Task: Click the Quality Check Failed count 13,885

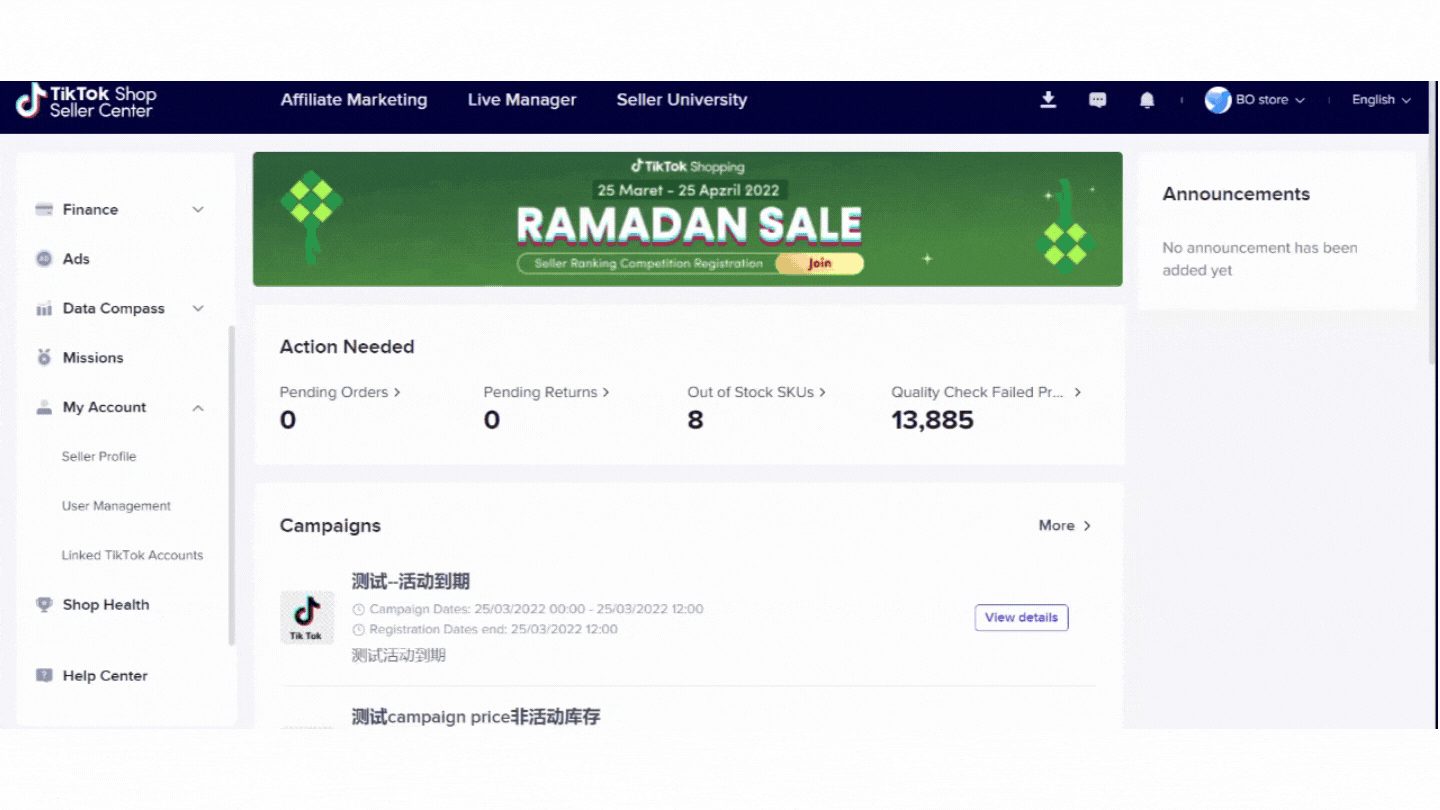Action: 932,420
